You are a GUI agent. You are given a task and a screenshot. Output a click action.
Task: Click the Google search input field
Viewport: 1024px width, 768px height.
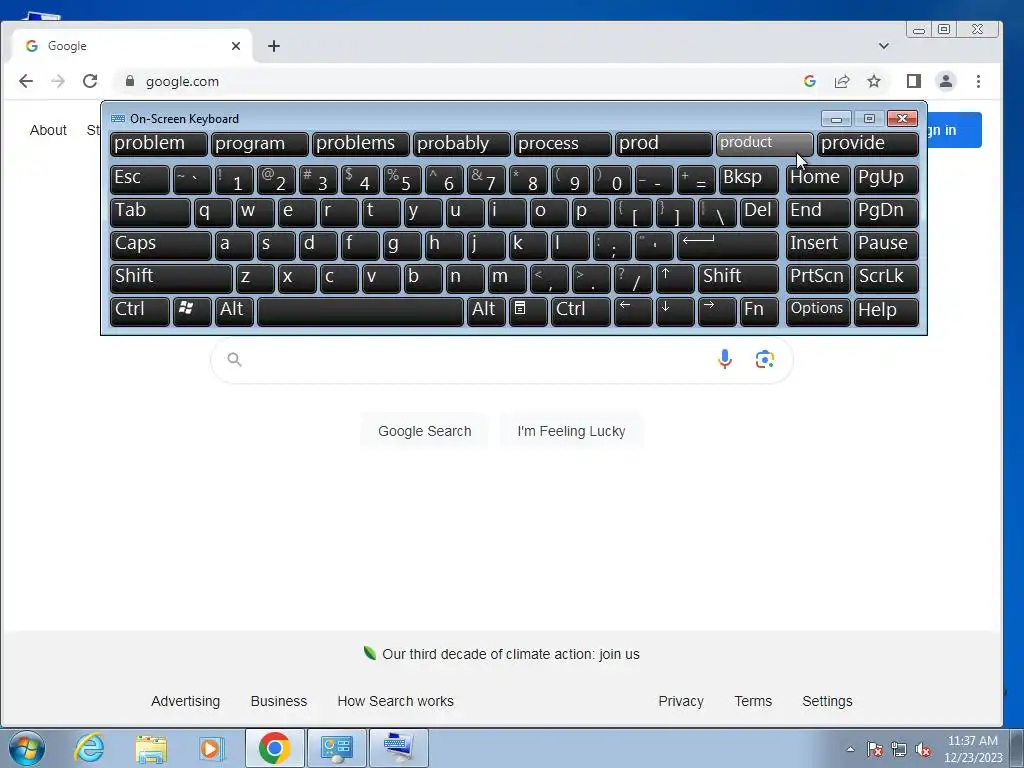click(x=502, y=359)
